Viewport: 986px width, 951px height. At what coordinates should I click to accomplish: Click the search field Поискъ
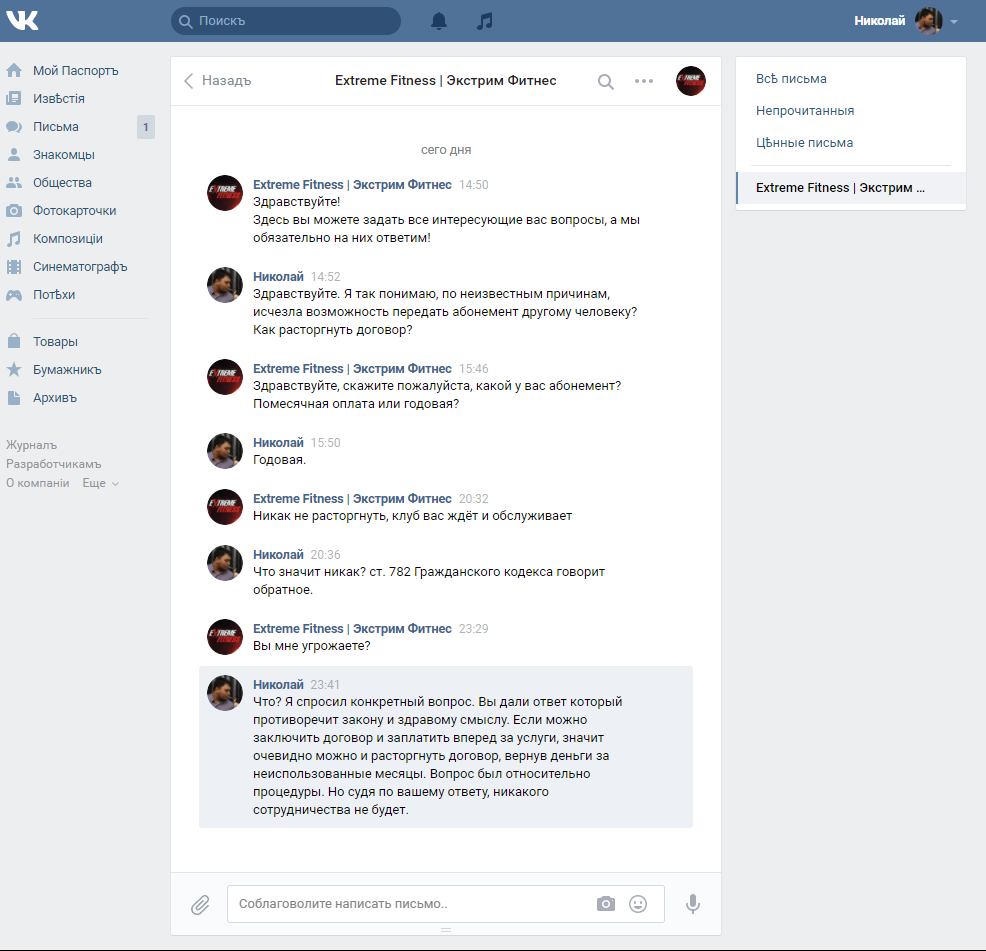click(285, 21)
